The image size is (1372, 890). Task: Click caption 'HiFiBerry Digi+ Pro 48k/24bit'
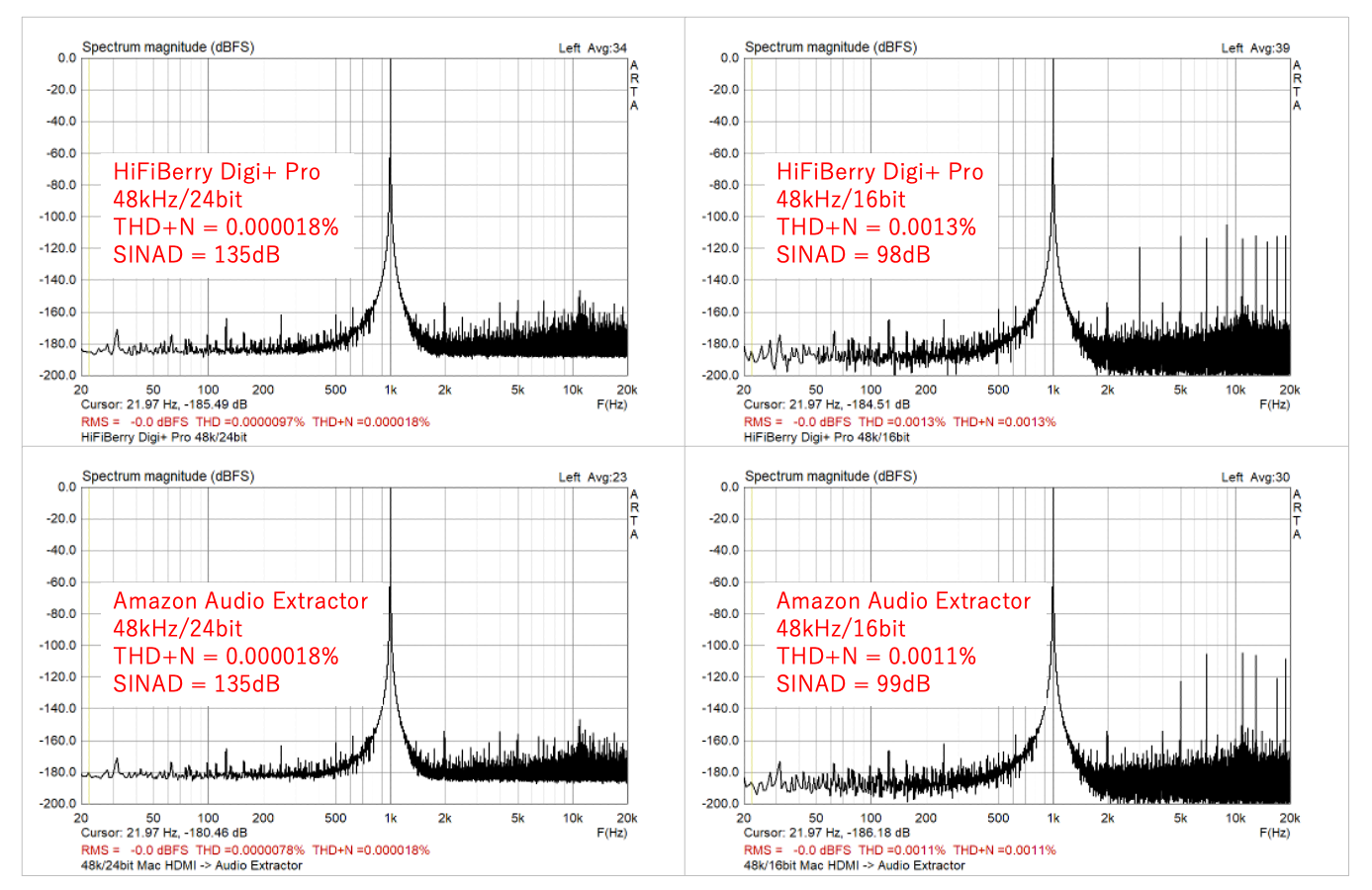pos(164,437)
